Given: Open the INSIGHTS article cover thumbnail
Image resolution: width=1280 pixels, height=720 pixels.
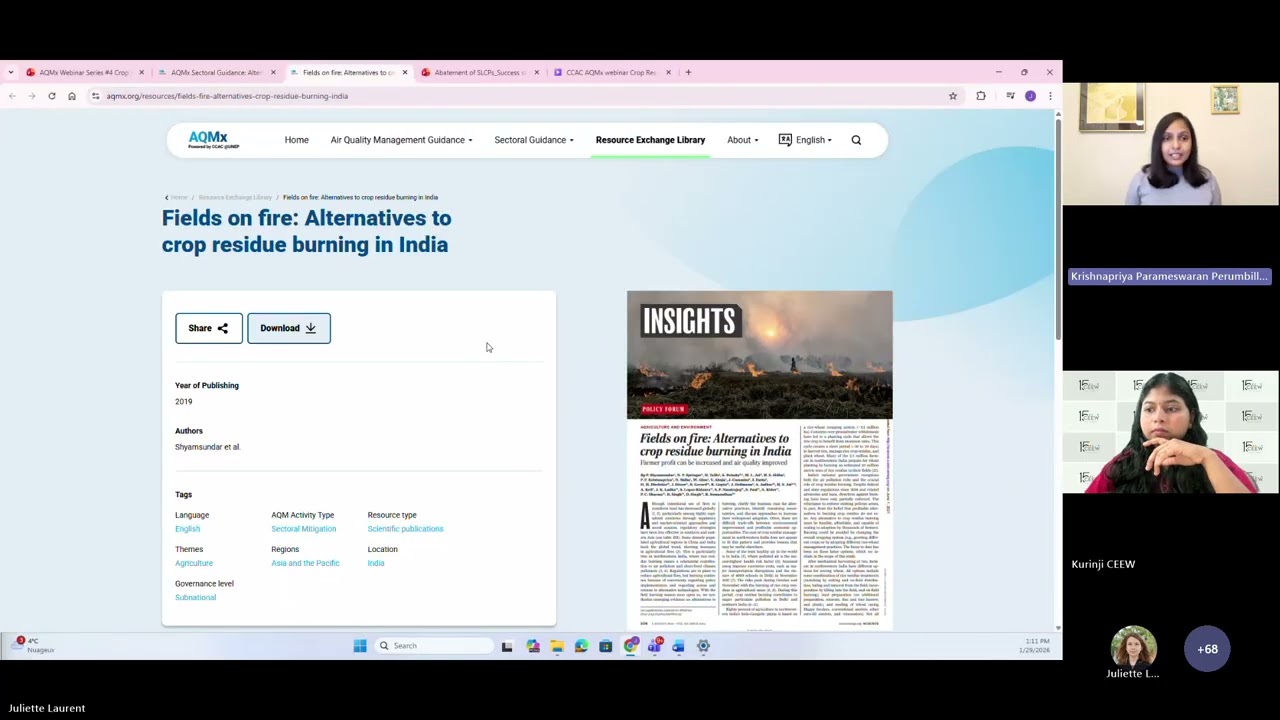Looking at the screenshot, I should 760,460.
